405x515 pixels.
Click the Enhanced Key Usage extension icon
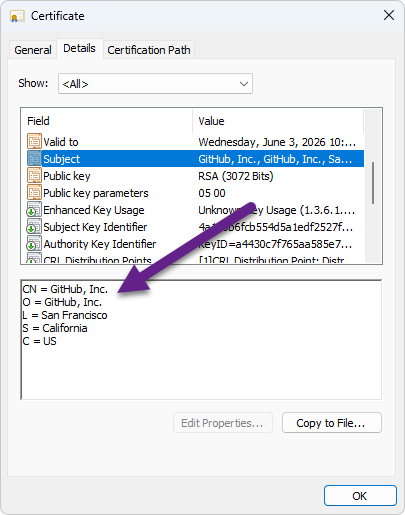coord(34,209)
